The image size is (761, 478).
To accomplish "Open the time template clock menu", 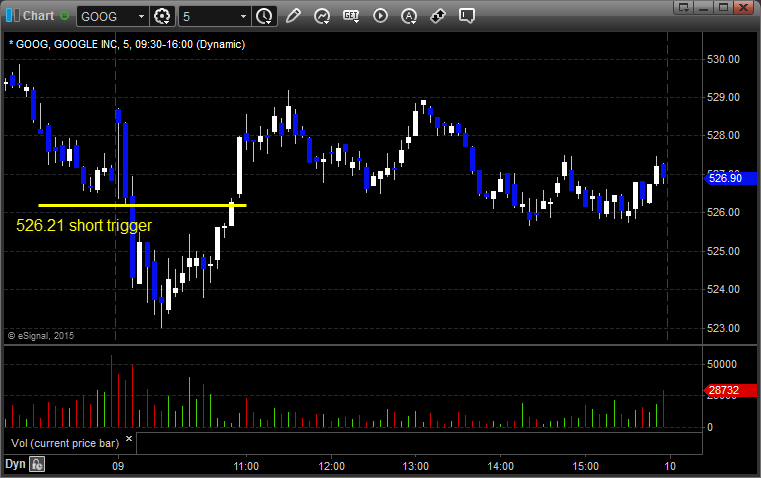I will point(265,16).
